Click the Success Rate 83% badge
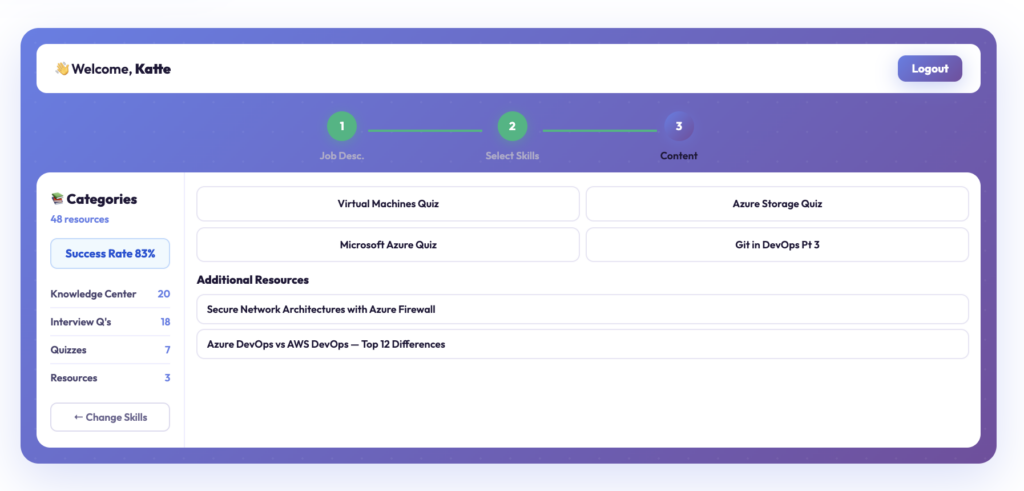 [x=110, y=254]
